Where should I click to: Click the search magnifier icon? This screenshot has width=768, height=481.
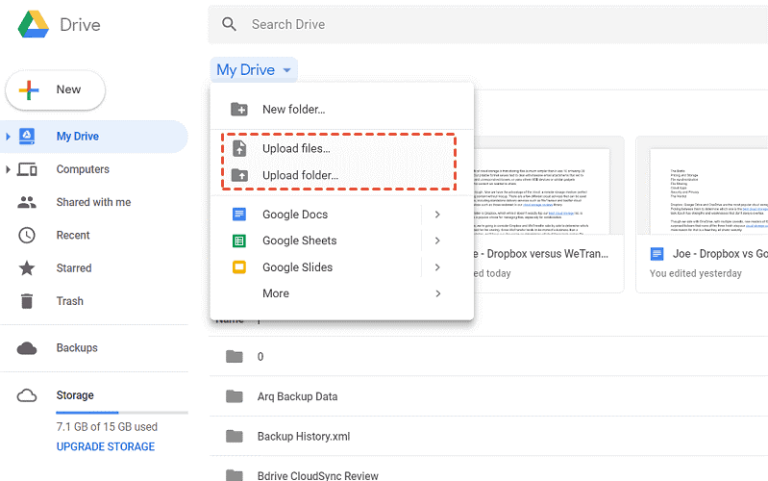coord(229,24)
